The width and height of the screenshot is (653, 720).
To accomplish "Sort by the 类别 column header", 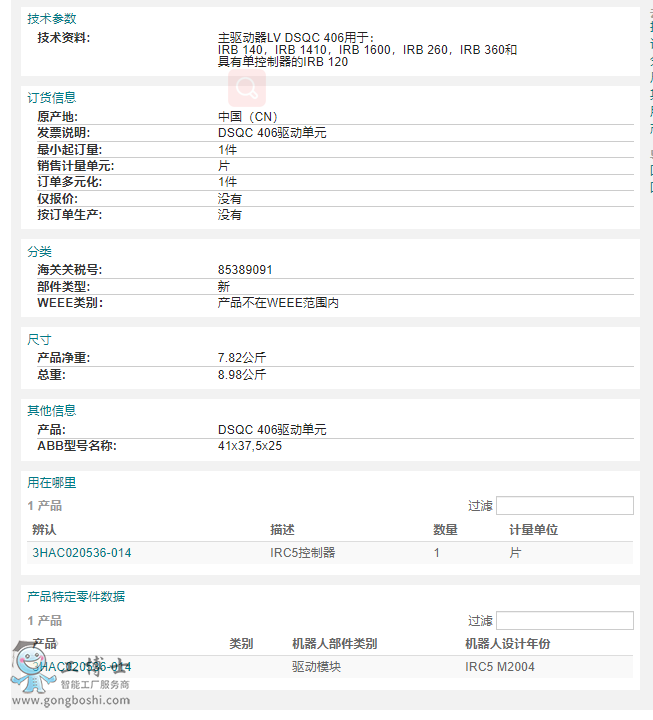I will point(241,644).
